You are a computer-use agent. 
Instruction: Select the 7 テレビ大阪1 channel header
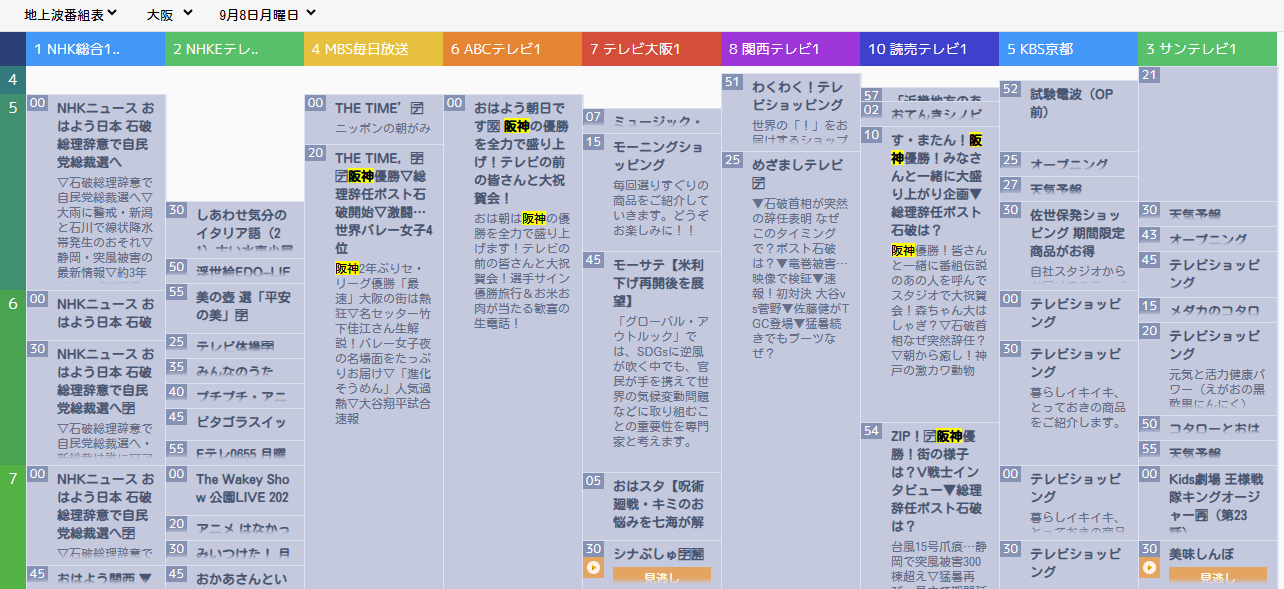click(x=652, y=48)
